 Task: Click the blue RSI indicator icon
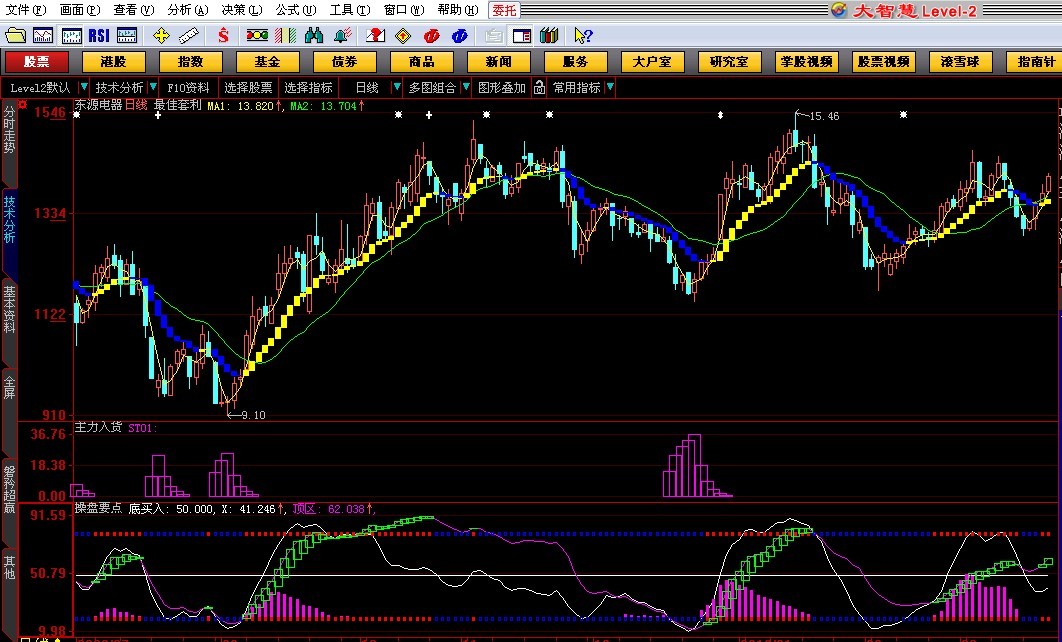tap(99, 35)
